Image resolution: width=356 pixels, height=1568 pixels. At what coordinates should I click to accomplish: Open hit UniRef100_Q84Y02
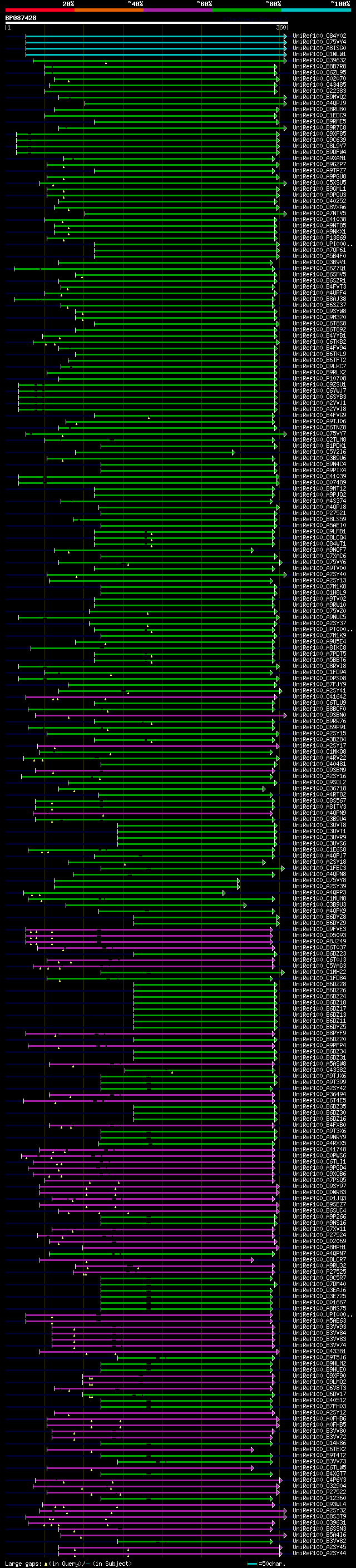pyautogui.click(x=319, y=36)
